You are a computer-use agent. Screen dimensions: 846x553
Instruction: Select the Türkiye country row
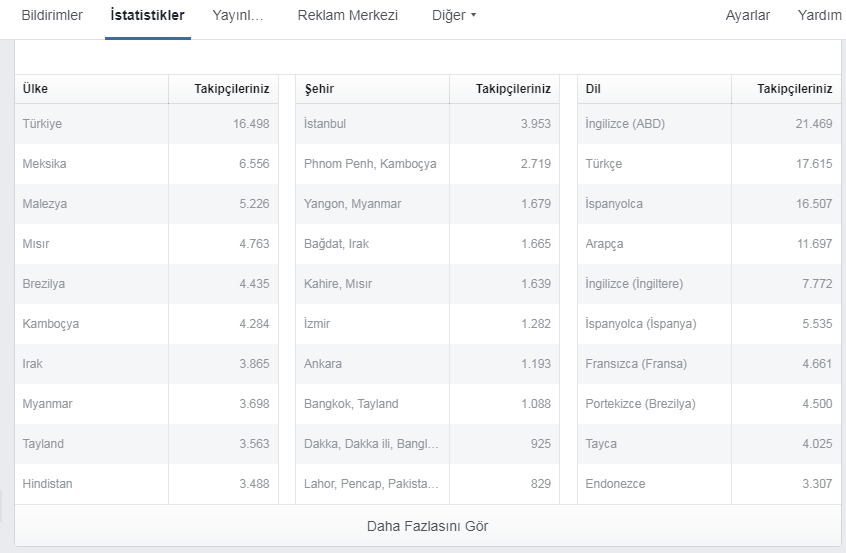coord(146,124)
